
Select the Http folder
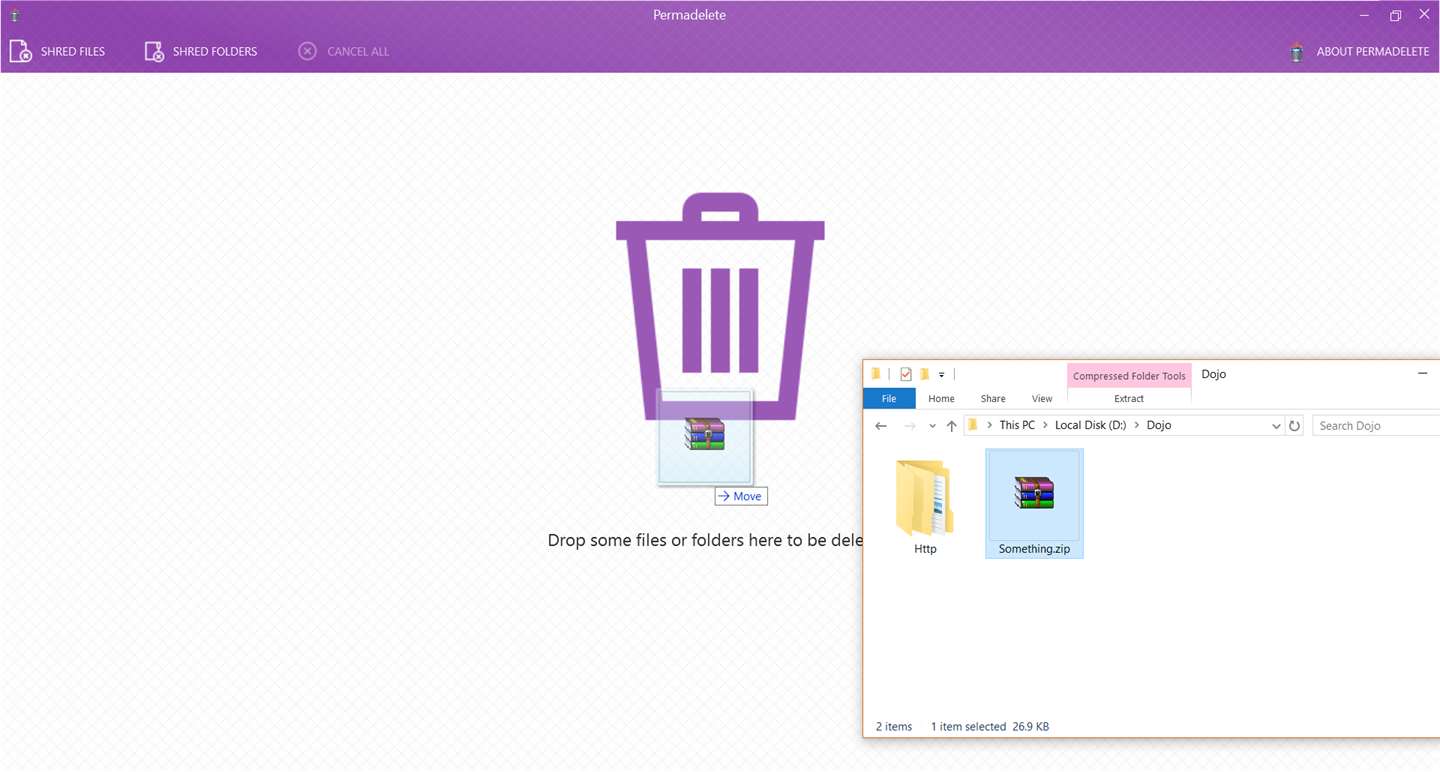click(925, 508)
